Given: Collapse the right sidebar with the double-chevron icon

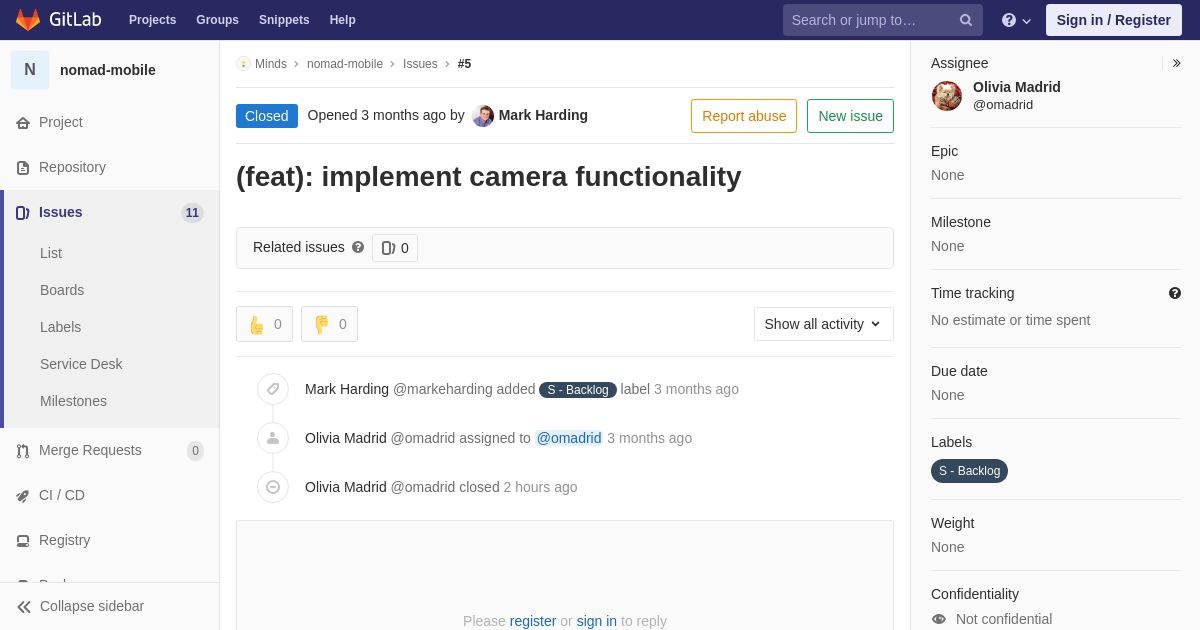Looking at the screenshot, I should click(x=1176, y=63).
